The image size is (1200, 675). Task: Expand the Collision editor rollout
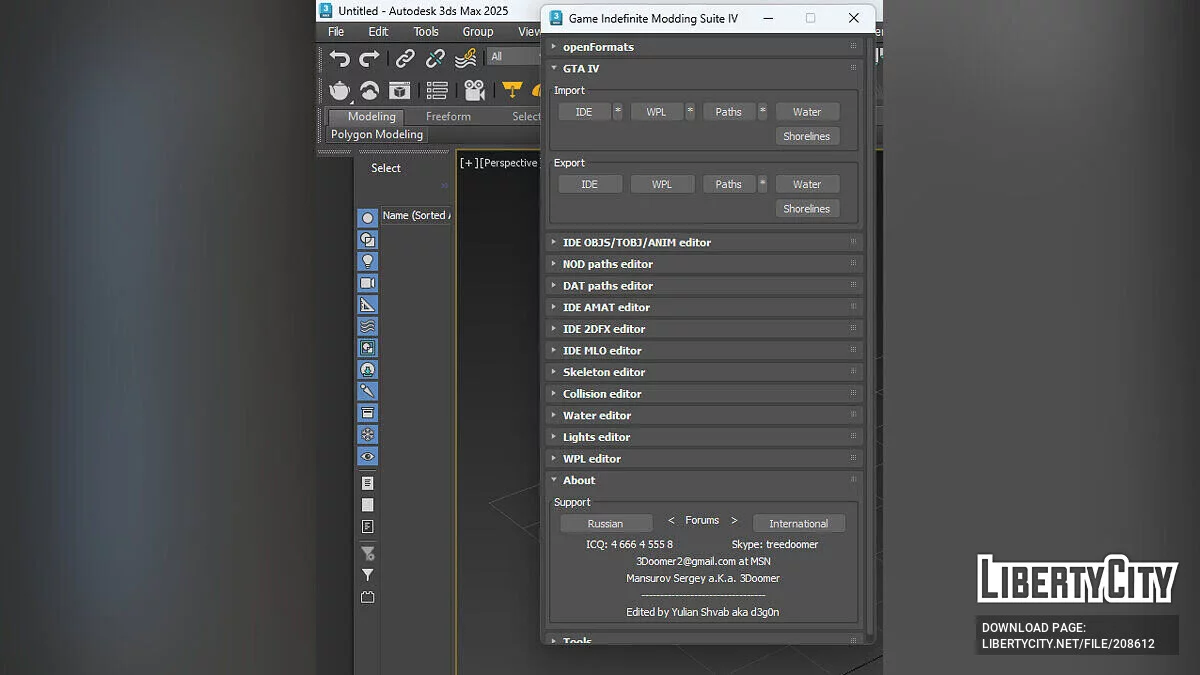pyautogui.click(x=601, y=394)
